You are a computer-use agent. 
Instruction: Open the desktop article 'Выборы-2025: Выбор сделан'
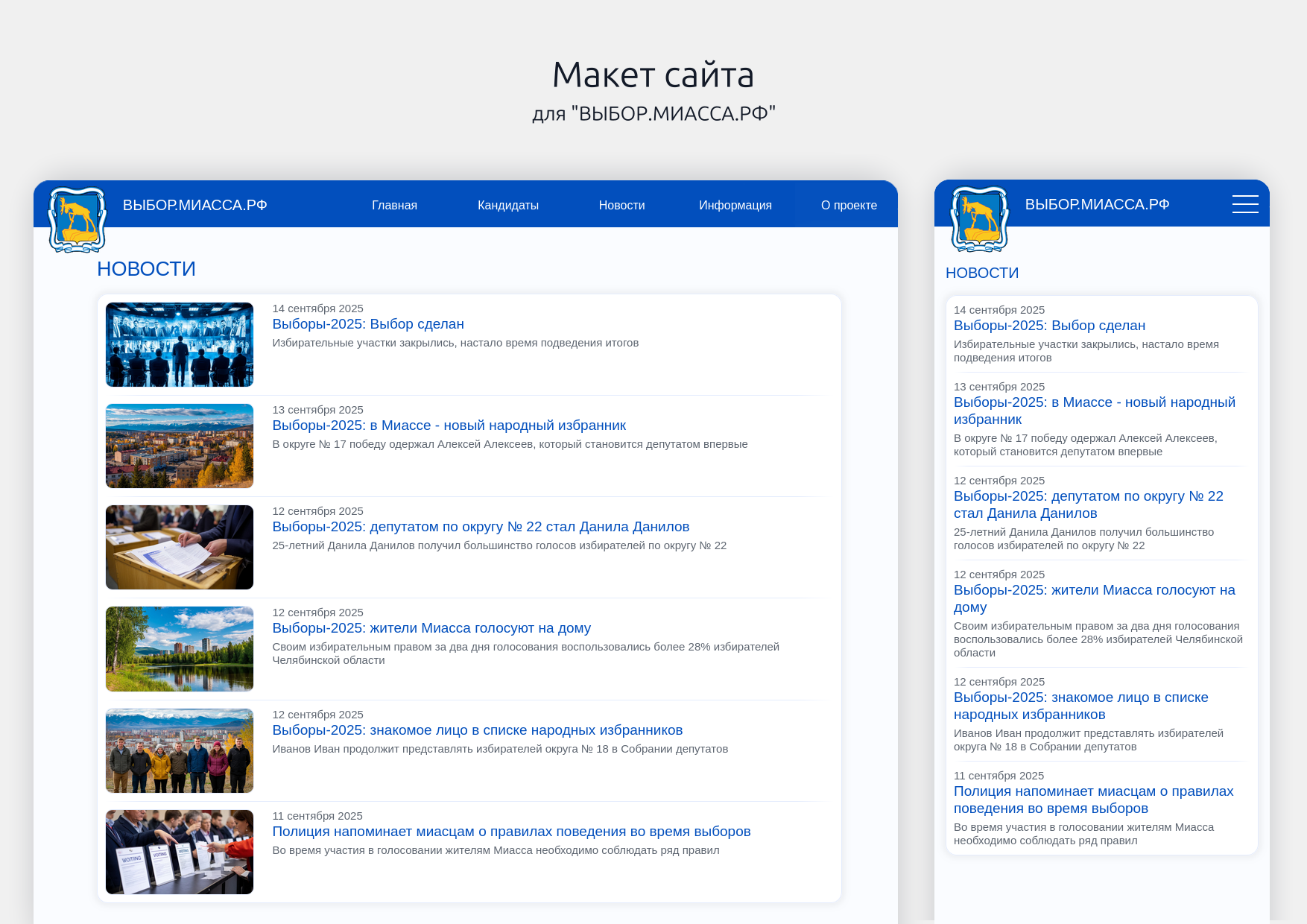click(367, 324)
